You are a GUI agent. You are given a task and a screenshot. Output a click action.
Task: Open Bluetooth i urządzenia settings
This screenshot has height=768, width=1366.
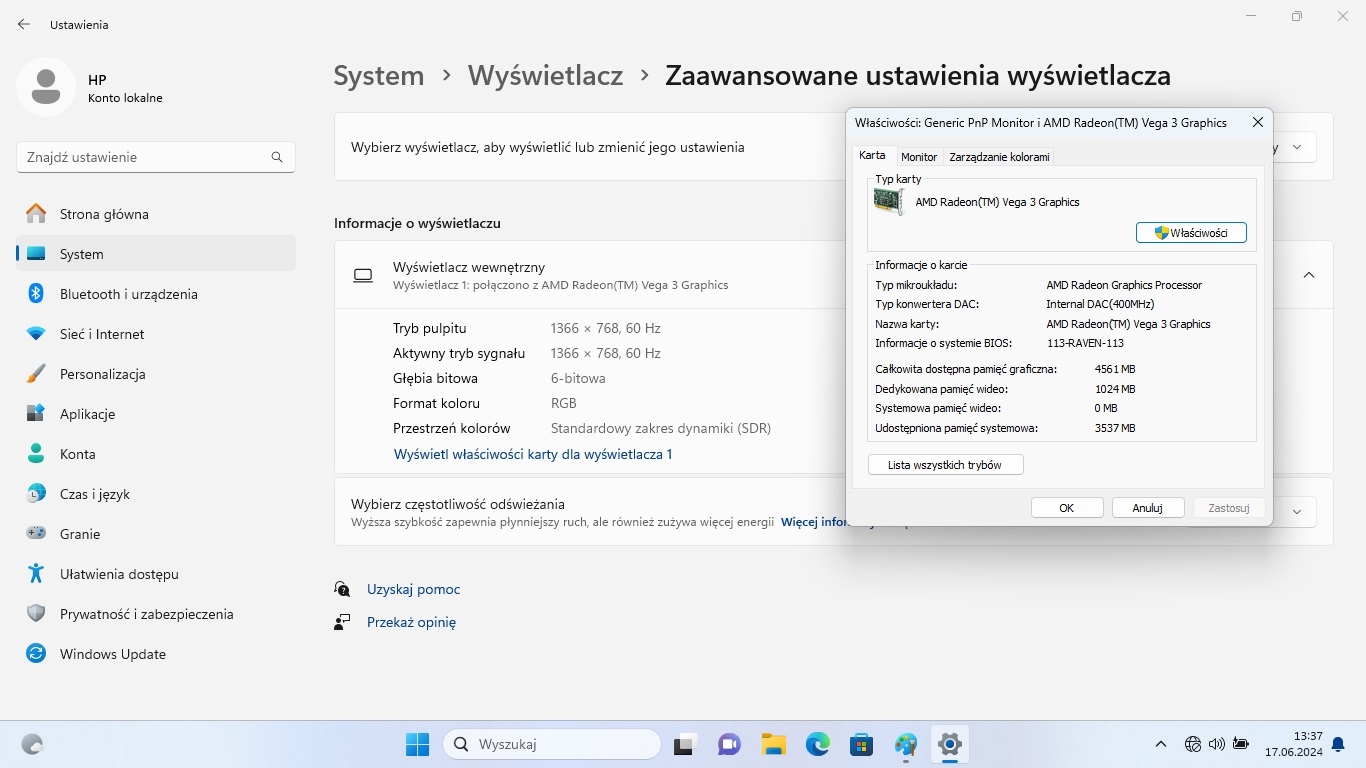tap(156, 294)
